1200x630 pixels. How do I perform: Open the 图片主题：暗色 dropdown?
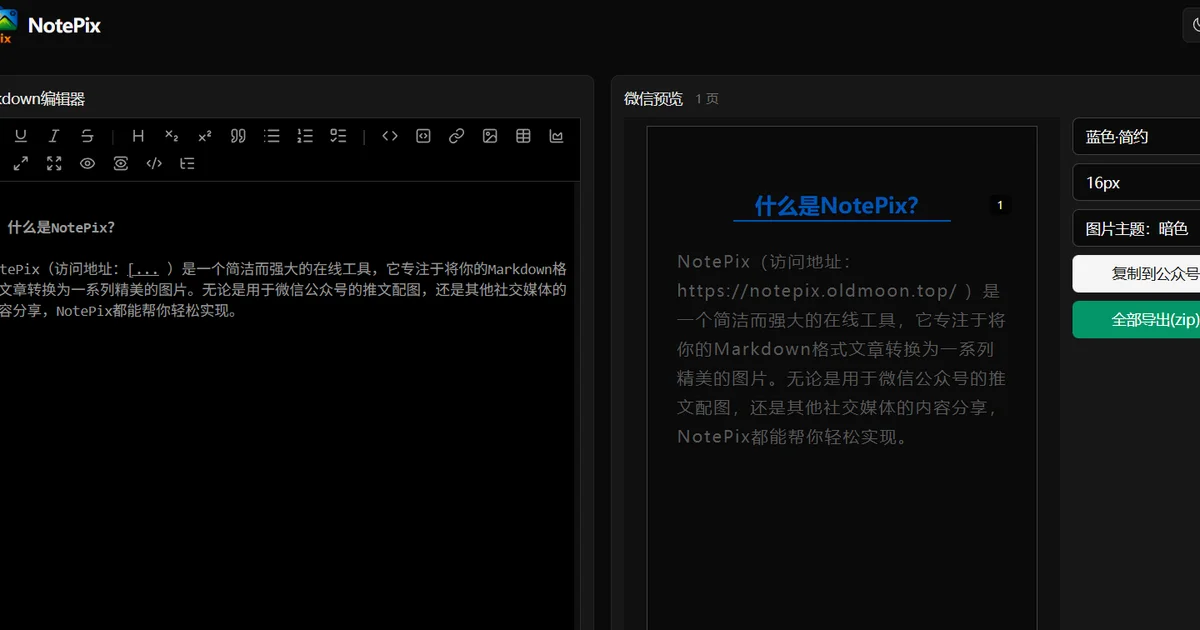1136,228
